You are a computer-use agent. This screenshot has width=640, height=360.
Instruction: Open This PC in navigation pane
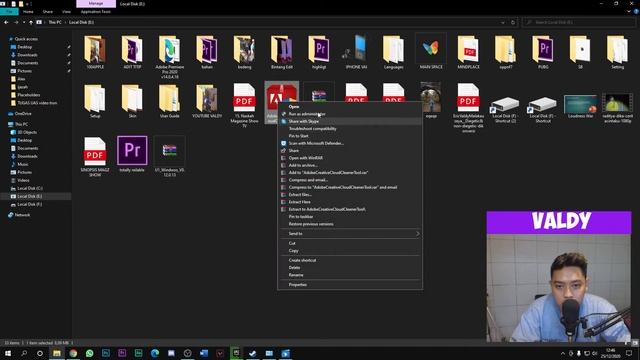coord(21,124)
